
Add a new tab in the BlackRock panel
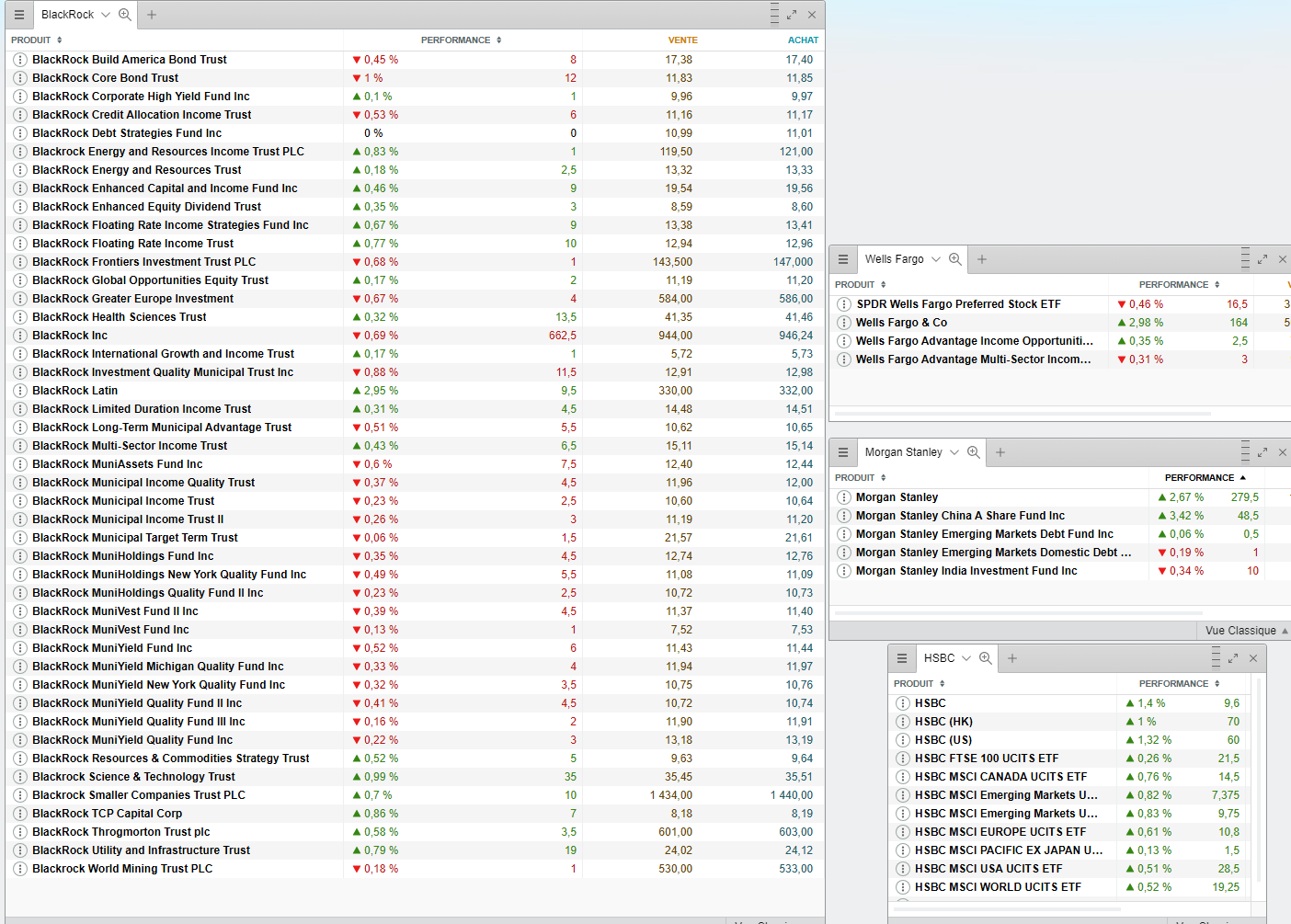(x=152, y=15)
